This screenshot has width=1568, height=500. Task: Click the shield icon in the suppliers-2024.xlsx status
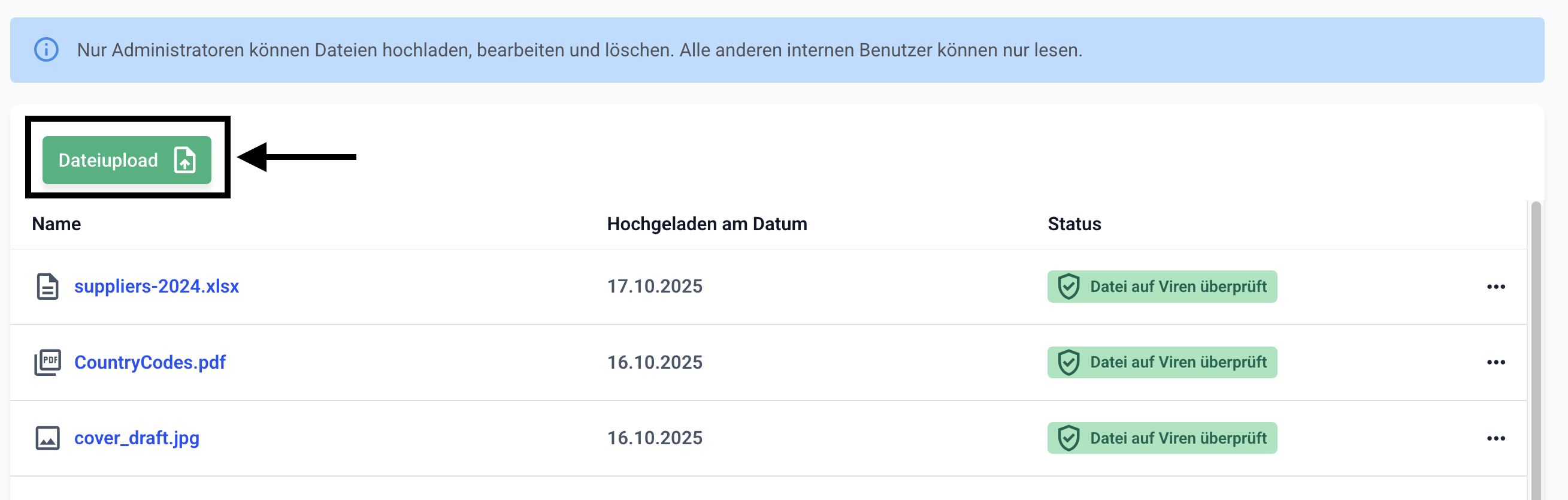pyautogui.click(x=1068, y=286)
